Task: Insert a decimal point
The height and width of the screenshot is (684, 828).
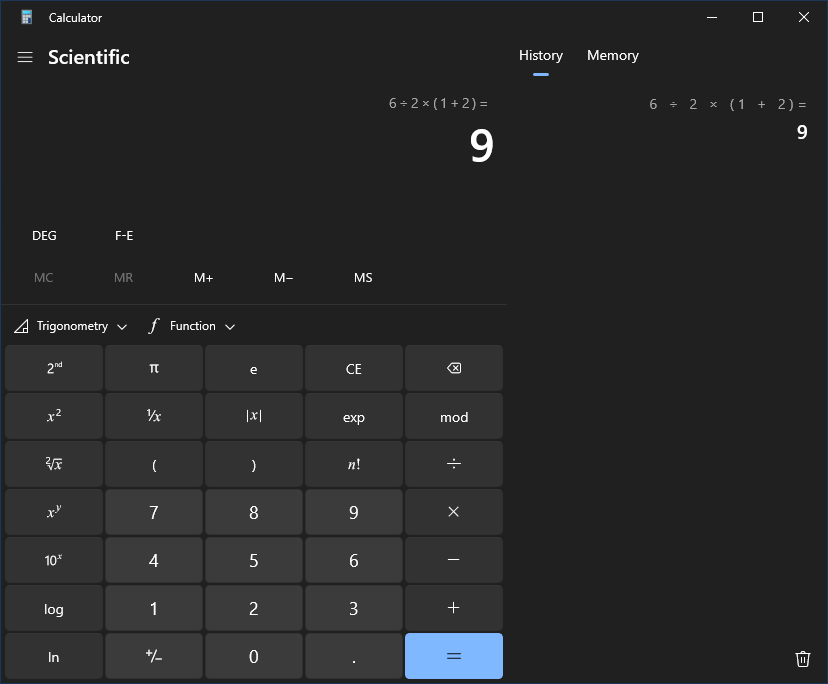Action: [x=354, y=656]
